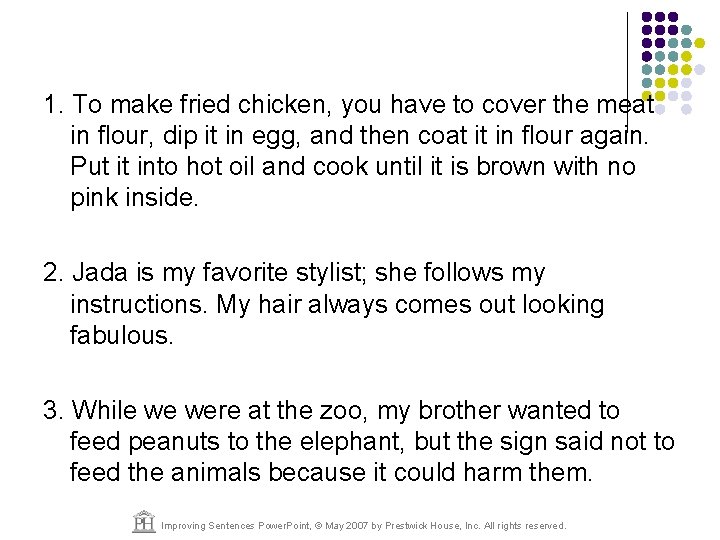The height and width of the screenshot is (540, 720).
Task: Click the words "pink inside"
Action: [135, 197]
